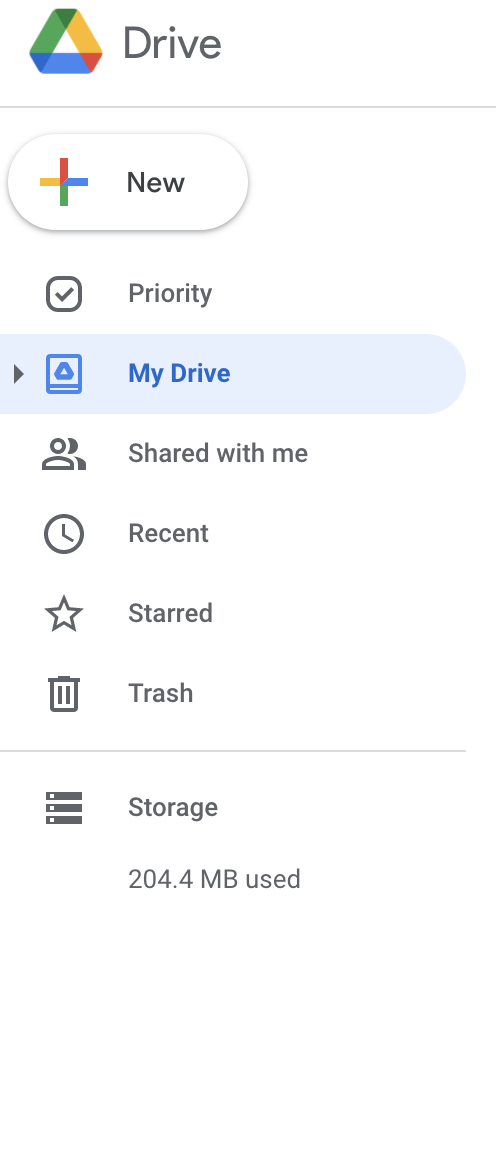
Task: Click the Storage stacked bars icon
Action: point(64,808)
